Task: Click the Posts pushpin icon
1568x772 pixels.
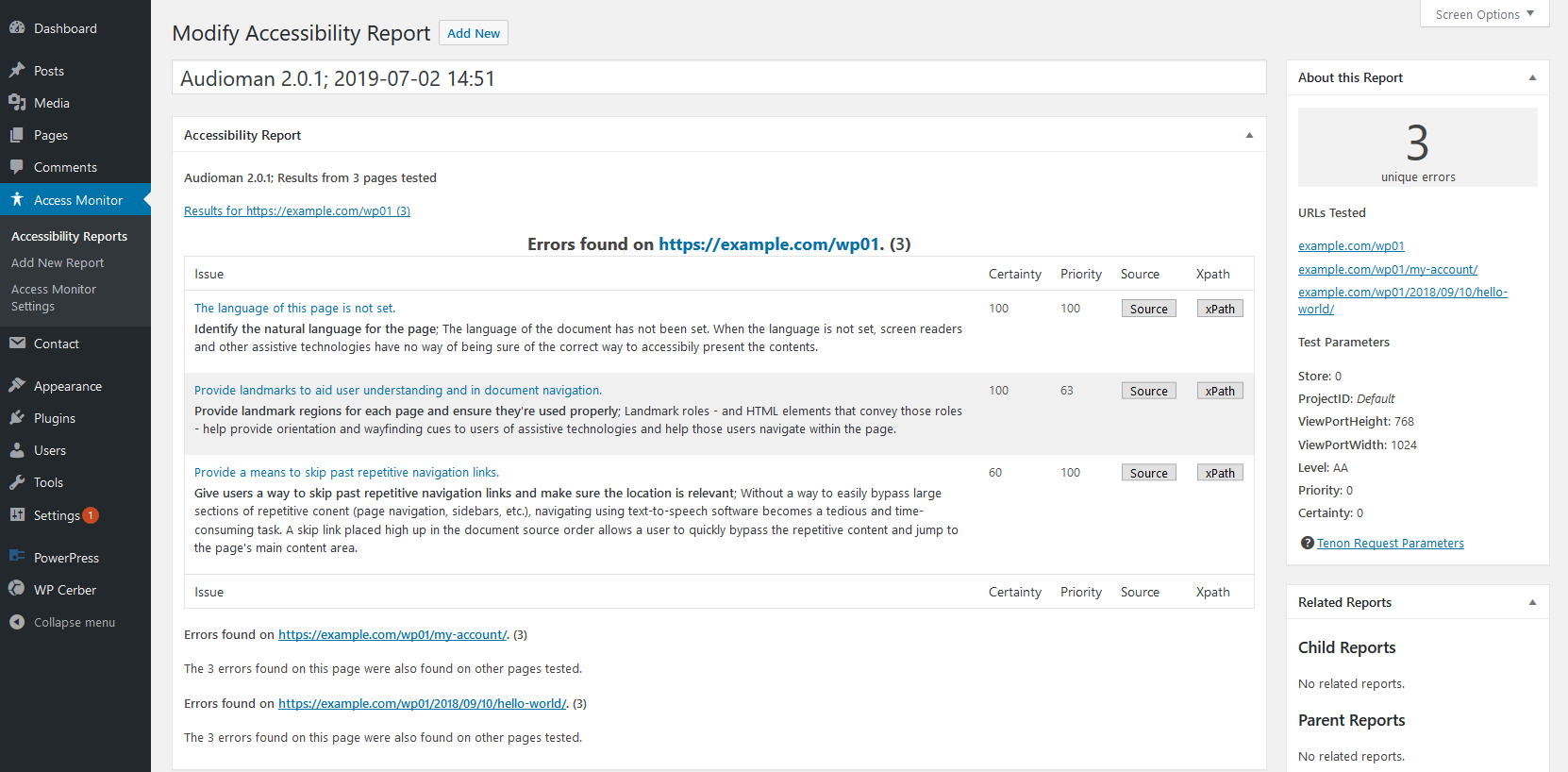Action: [x=17, y=71]
